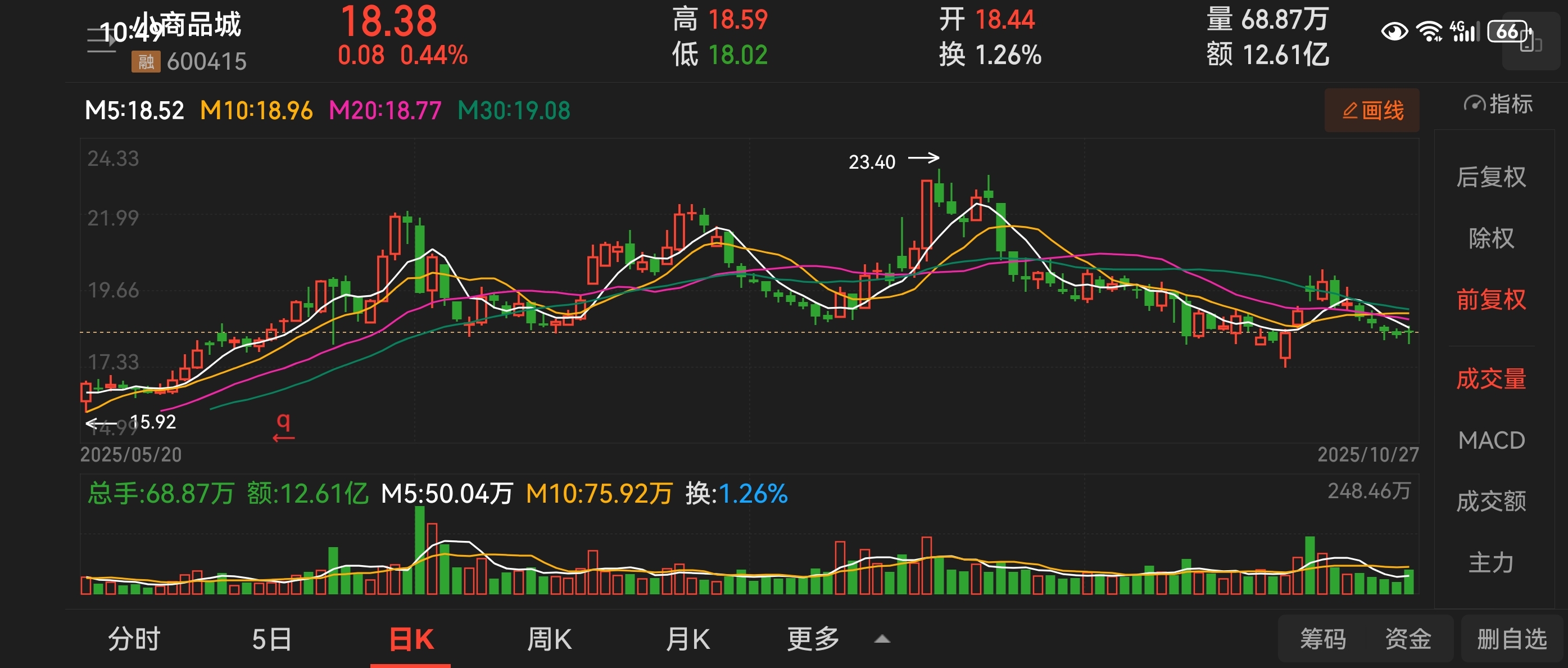Switch to the 周K tab
The height and width of the screenshot is (668, 1568).
point(549,639)
